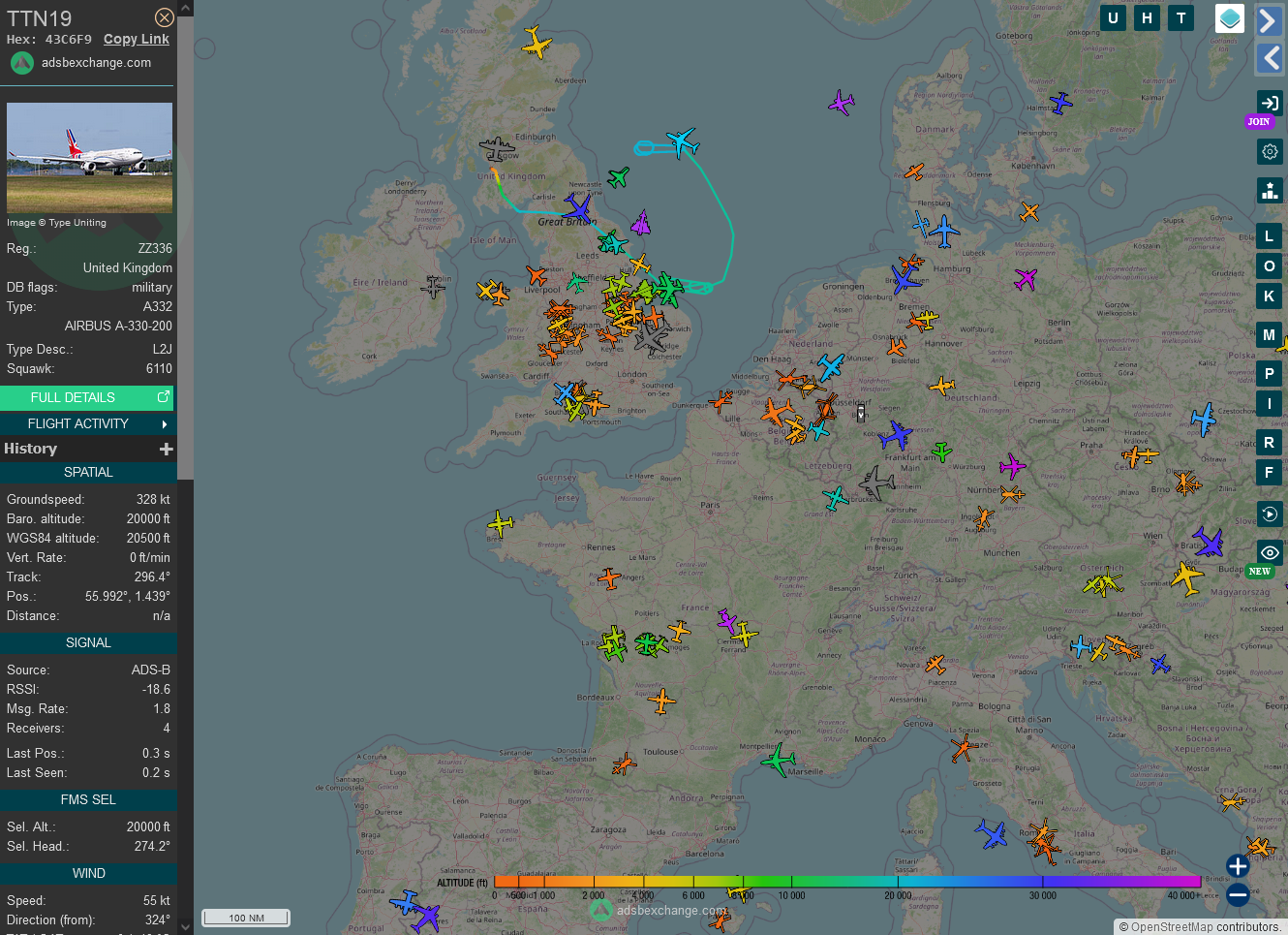Viewport: 1288px width, 935px height.
Task: Click the 100 NM map scale indicator
Action: pos(246,918)
